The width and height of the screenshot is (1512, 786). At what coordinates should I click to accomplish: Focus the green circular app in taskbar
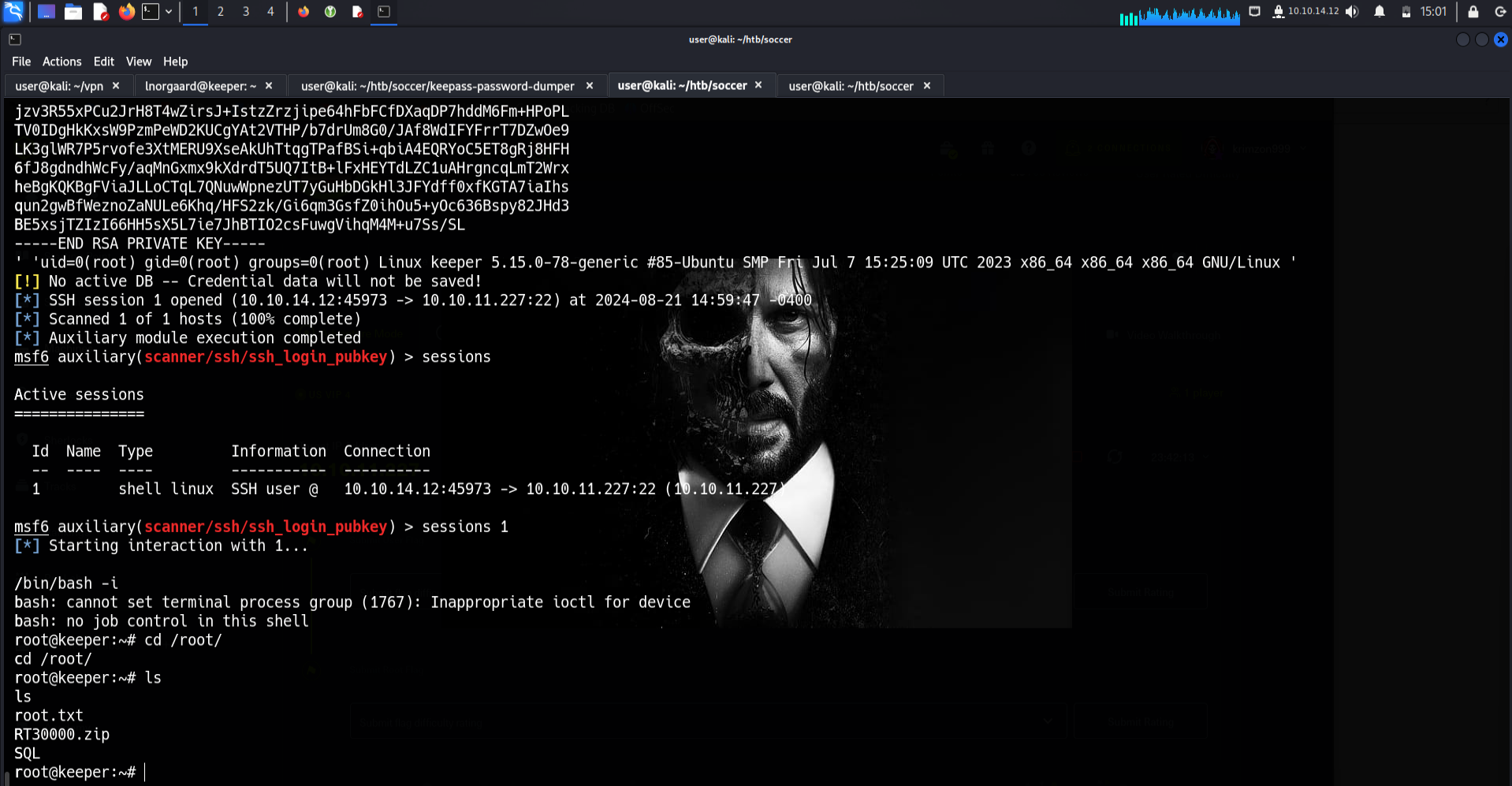tap(330, 12)
